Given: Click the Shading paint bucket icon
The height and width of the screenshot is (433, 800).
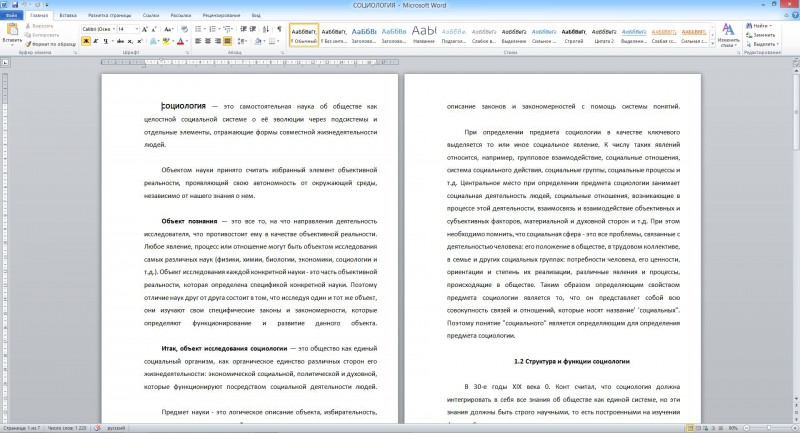Looking at the screenshot, I should click(258, 41).
